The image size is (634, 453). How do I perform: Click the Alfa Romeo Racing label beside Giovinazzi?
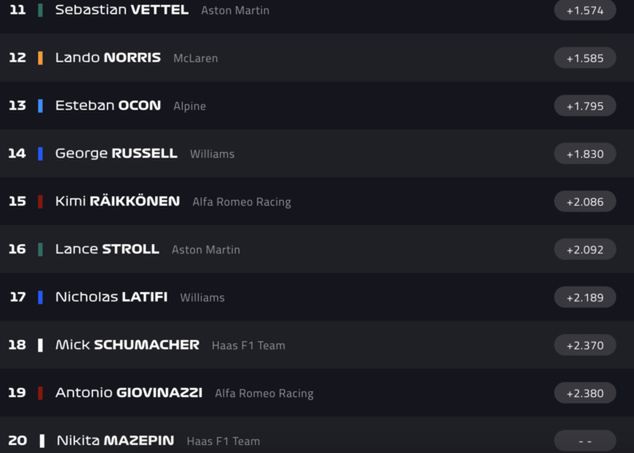[264, 394]
